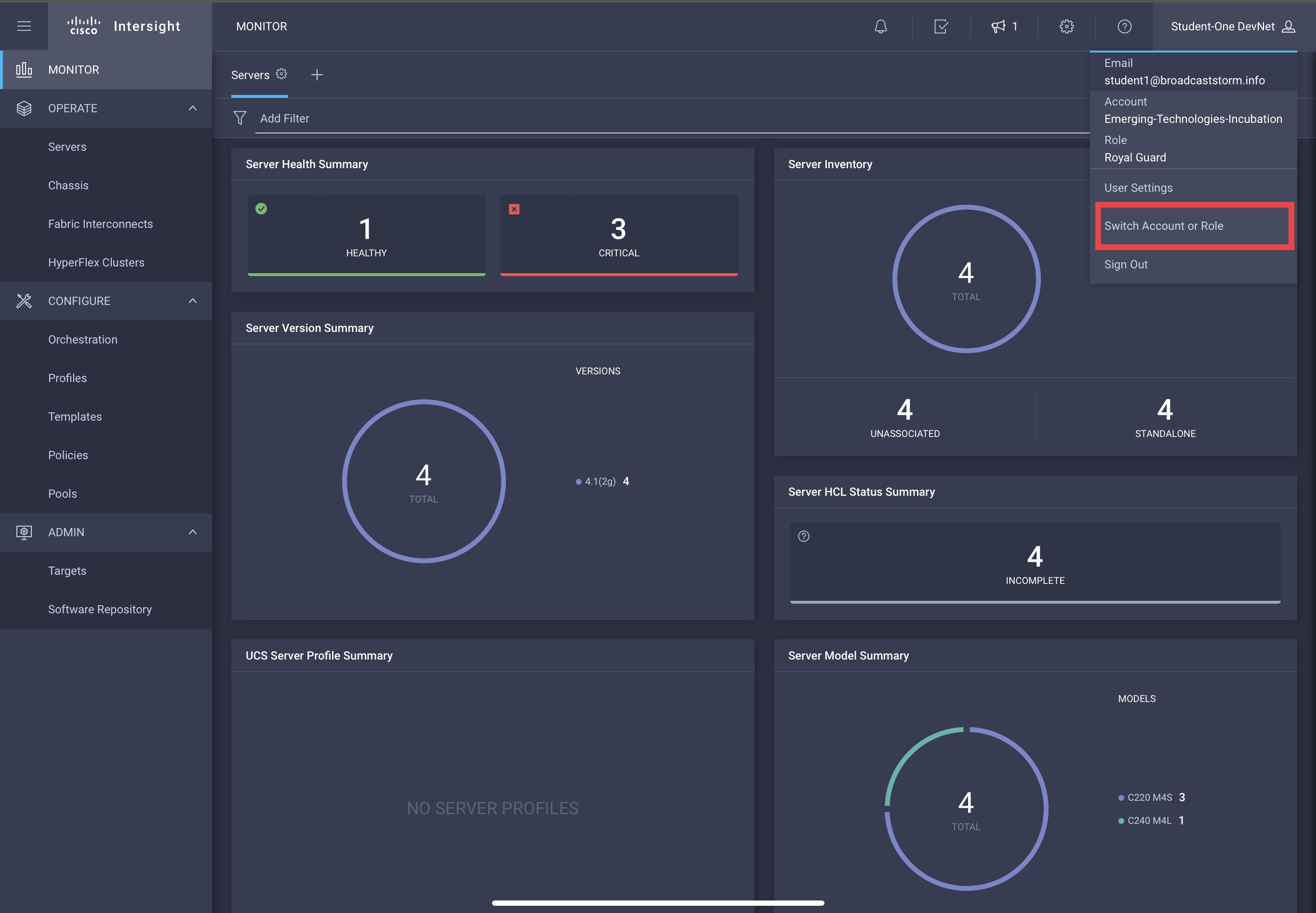1316x913 pixels.
Task: Add a new dashboard with plus icon
Action: click(317, 75)
